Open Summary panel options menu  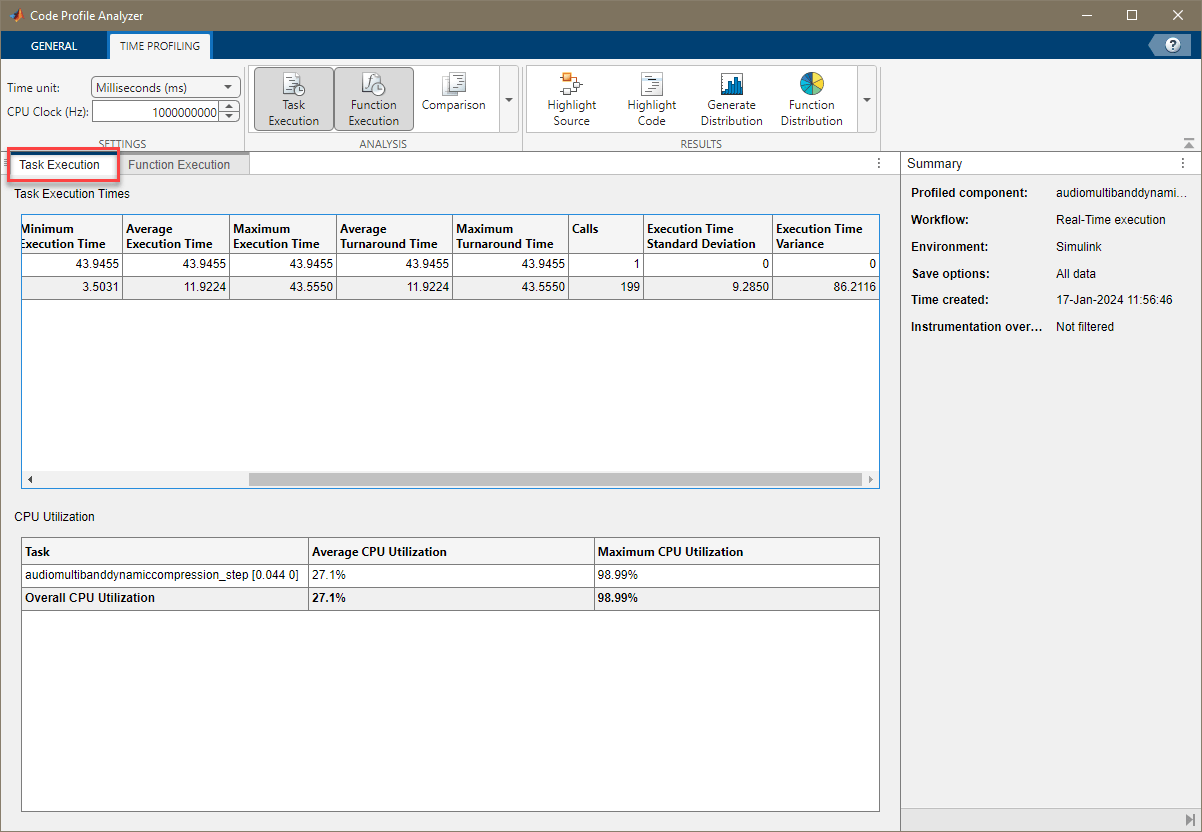tap(1183, 163)
